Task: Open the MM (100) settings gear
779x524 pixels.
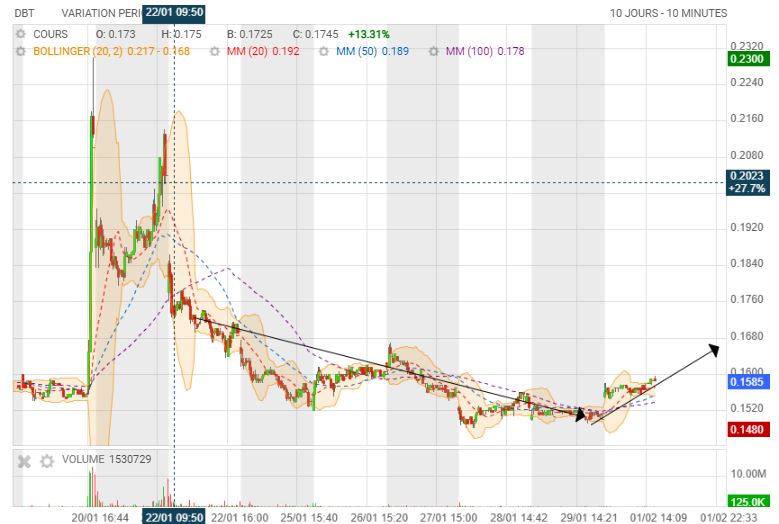Action: (x=434, y=51)
